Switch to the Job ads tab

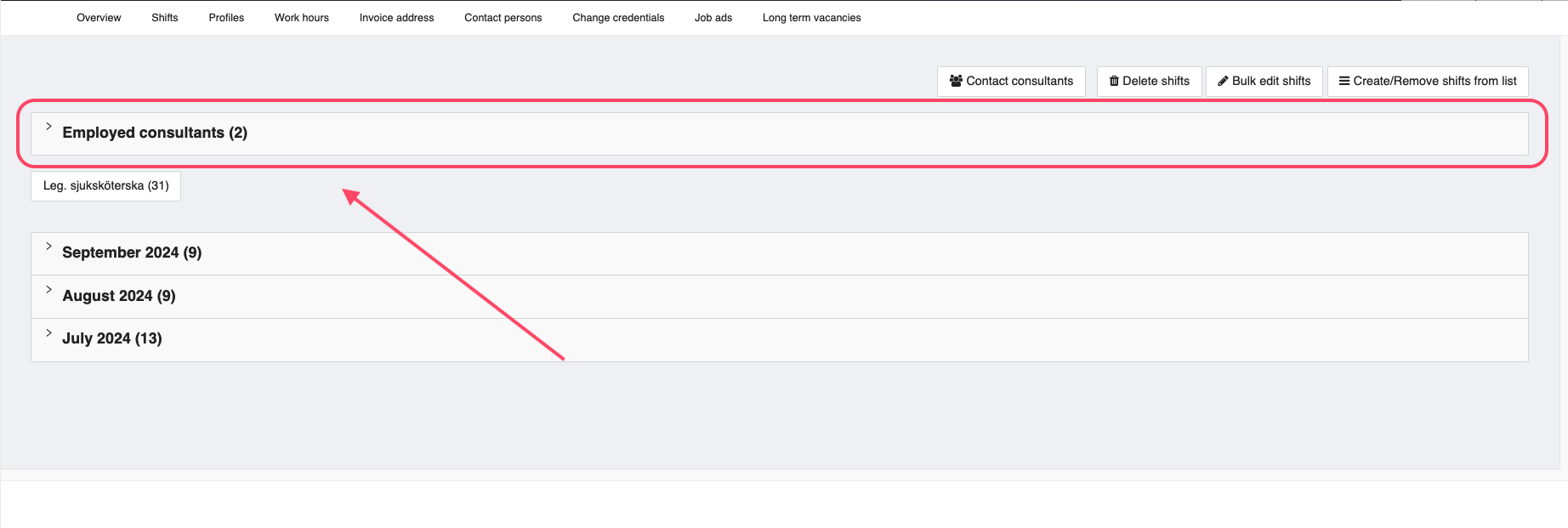tap(713, 18)
